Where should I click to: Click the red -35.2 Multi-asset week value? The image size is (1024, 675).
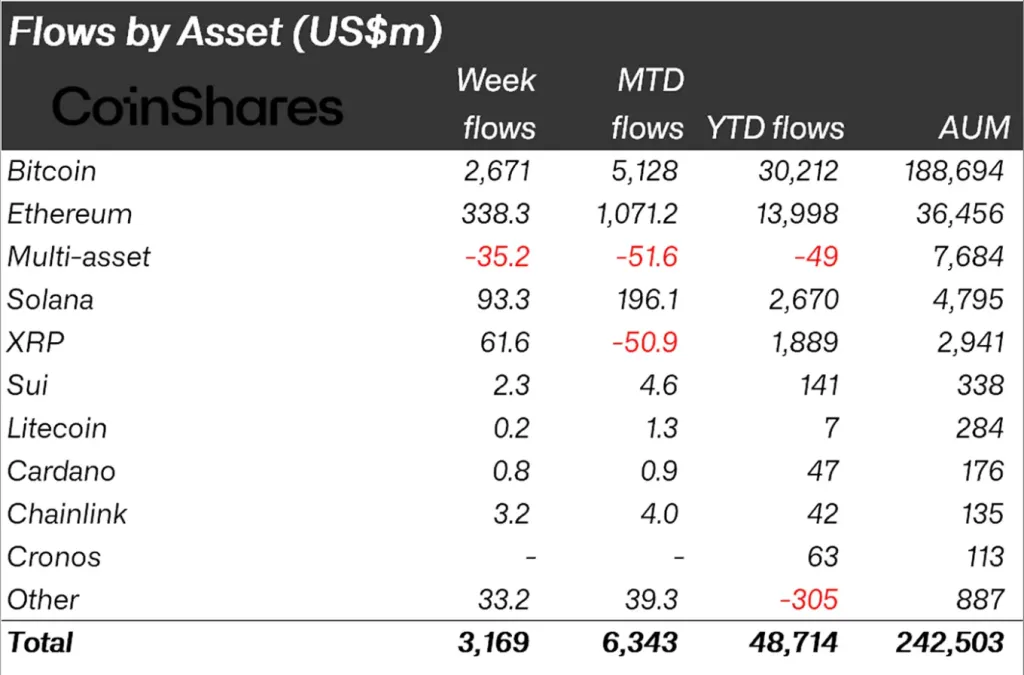(x=497, y=257)
